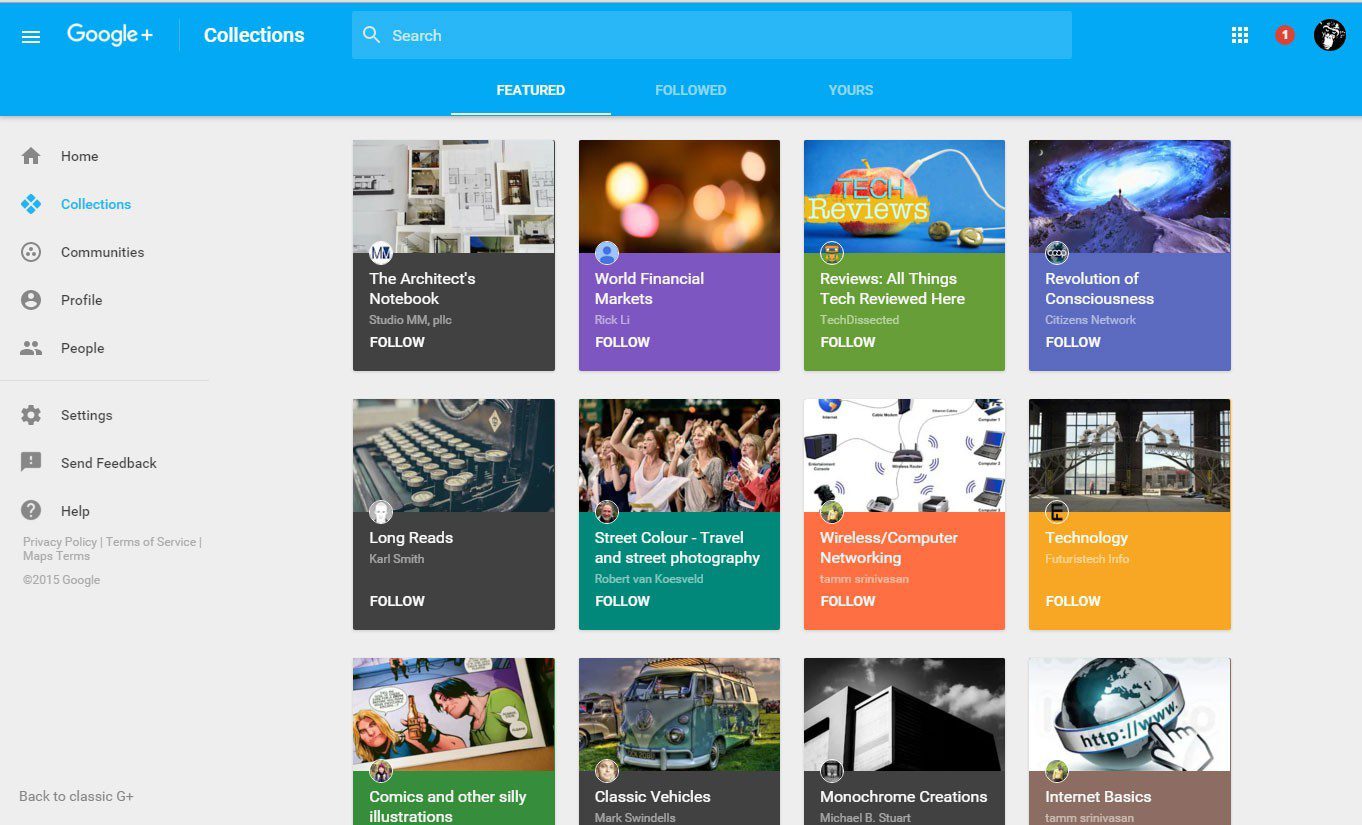Open the Privacy Policy link
Viewport: 1362px width, 825px height.
point(60,542)
